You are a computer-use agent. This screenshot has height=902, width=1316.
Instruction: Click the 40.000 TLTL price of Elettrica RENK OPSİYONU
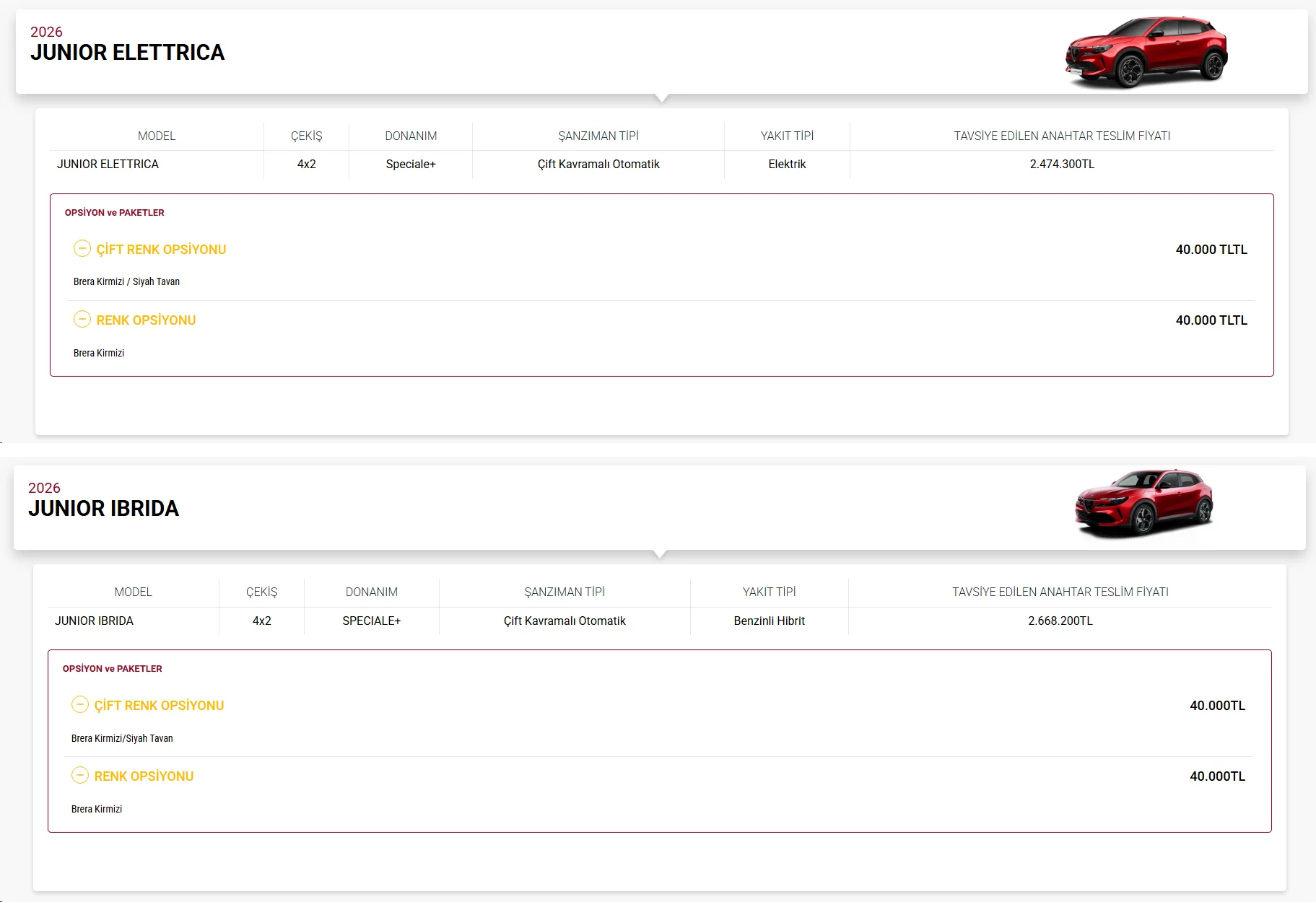point(1211,320)
